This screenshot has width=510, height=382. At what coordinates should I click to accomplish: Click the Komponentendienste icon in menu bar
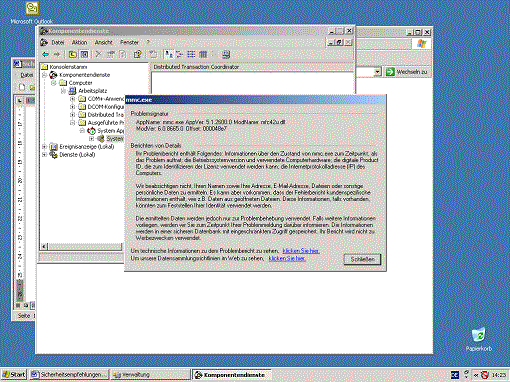coord(44,42)
